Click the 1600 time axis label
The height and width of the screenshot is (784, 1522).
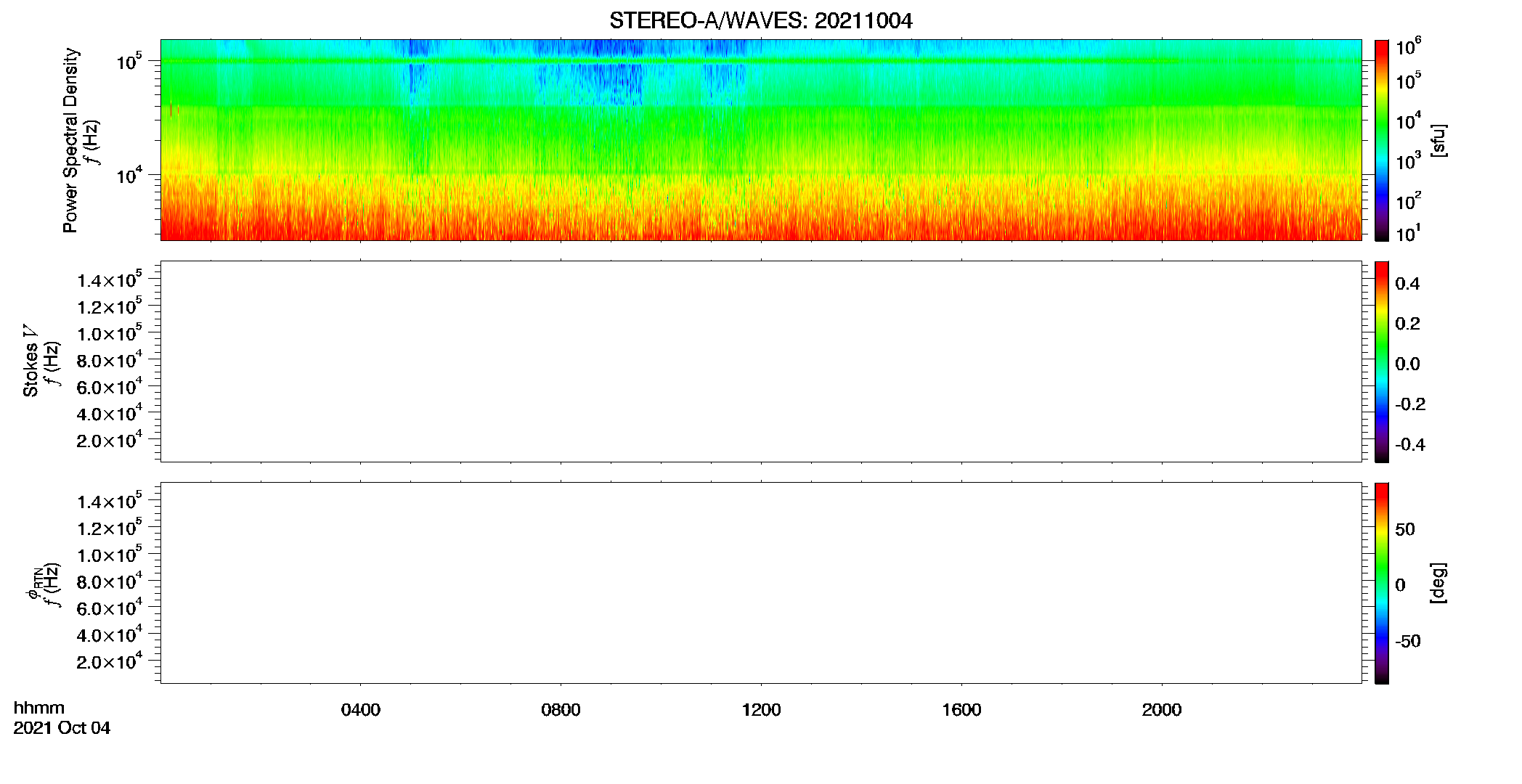point(962,710)
